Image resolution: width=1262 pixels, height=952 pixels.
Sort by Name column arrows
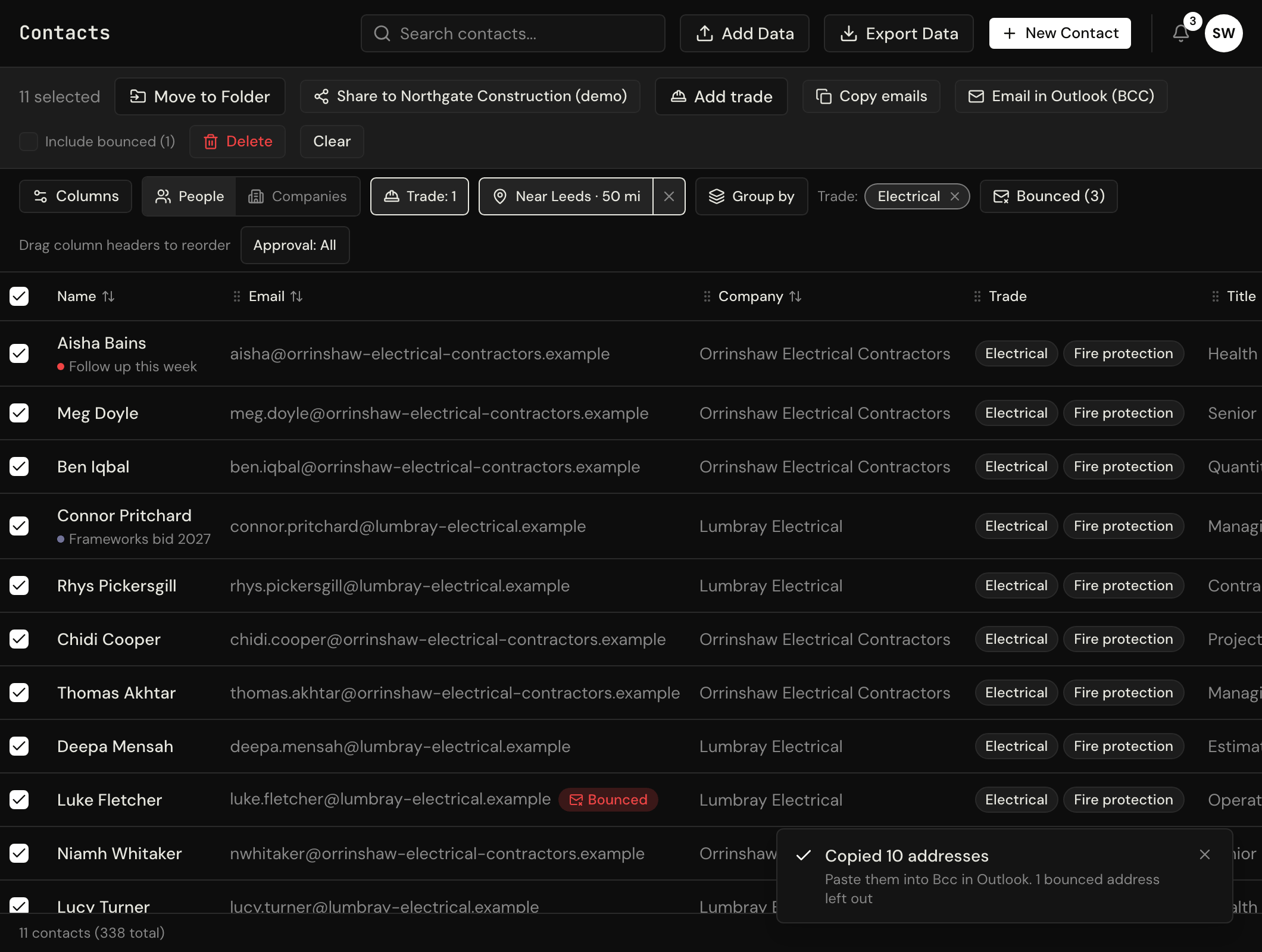pyautogui.click(x=108, y=296)
